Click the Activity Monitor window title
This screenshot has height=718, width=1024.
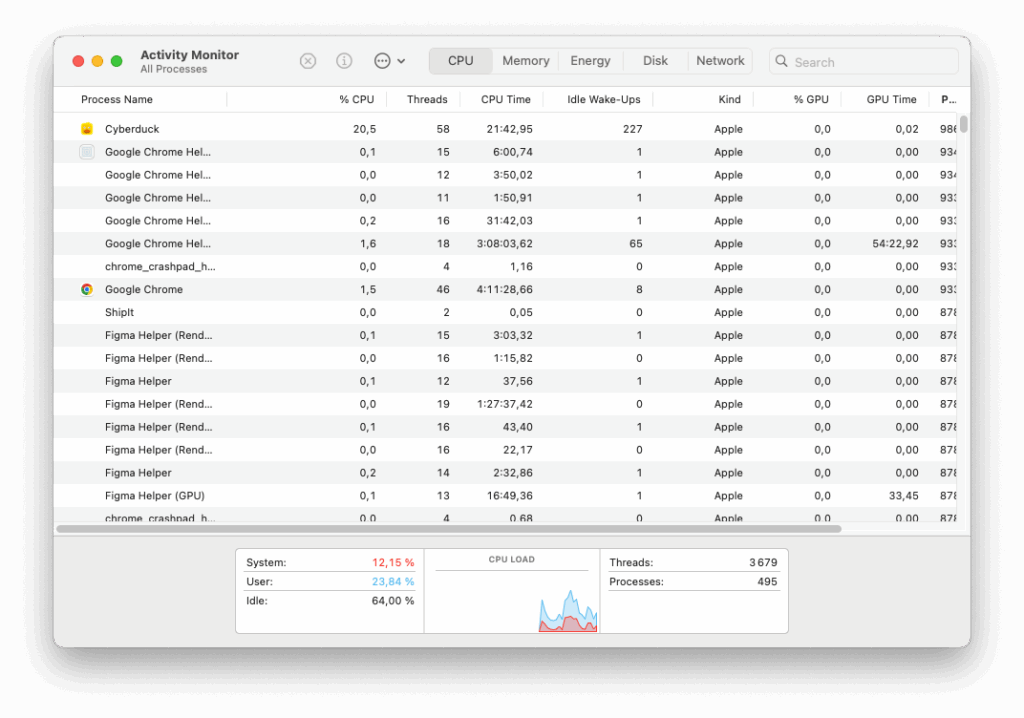tap(189, 55)
